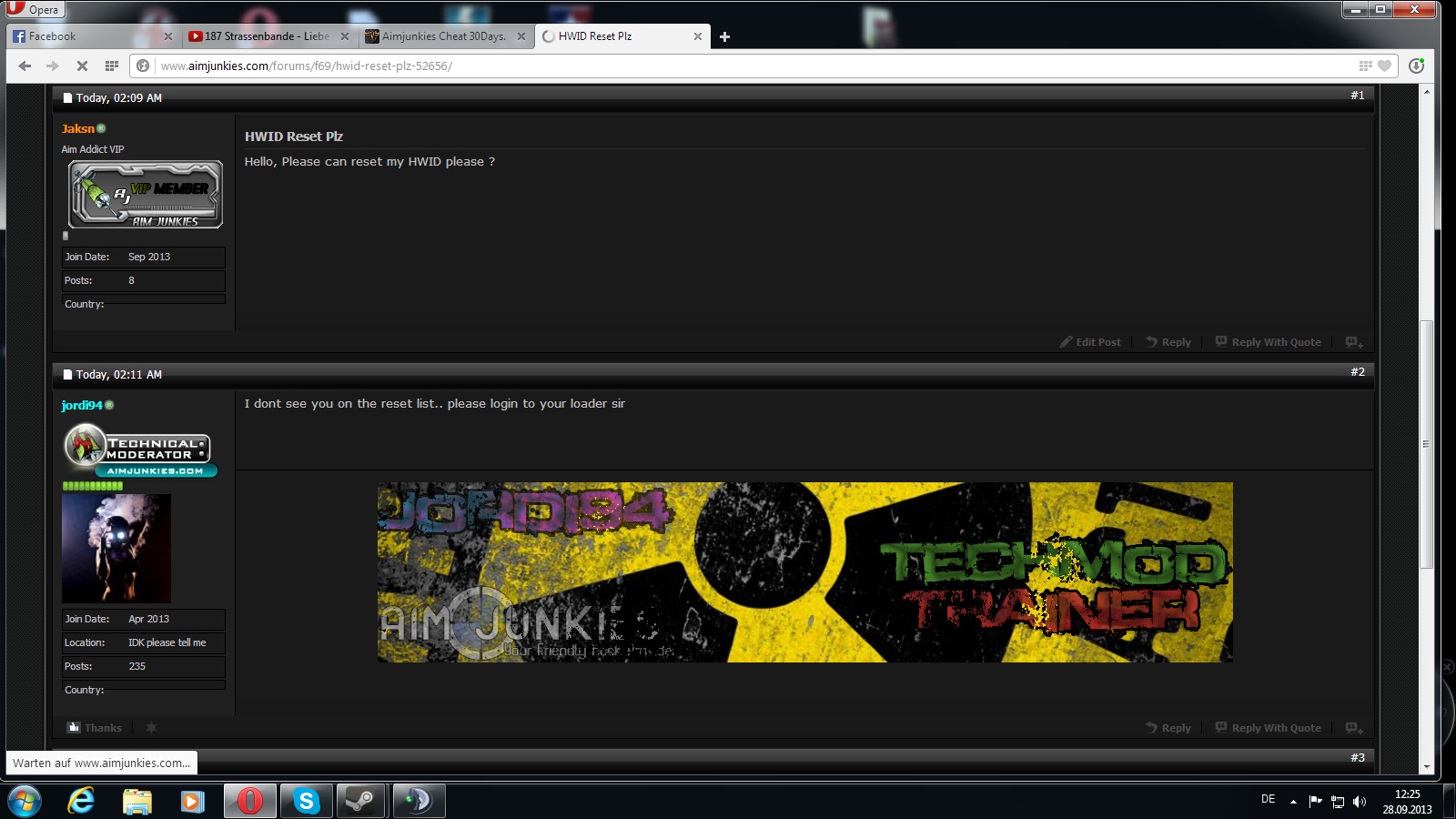Open the Windows Start menu
The height and width of the screenshot is (819, 1456).
[x=25, y=801]
